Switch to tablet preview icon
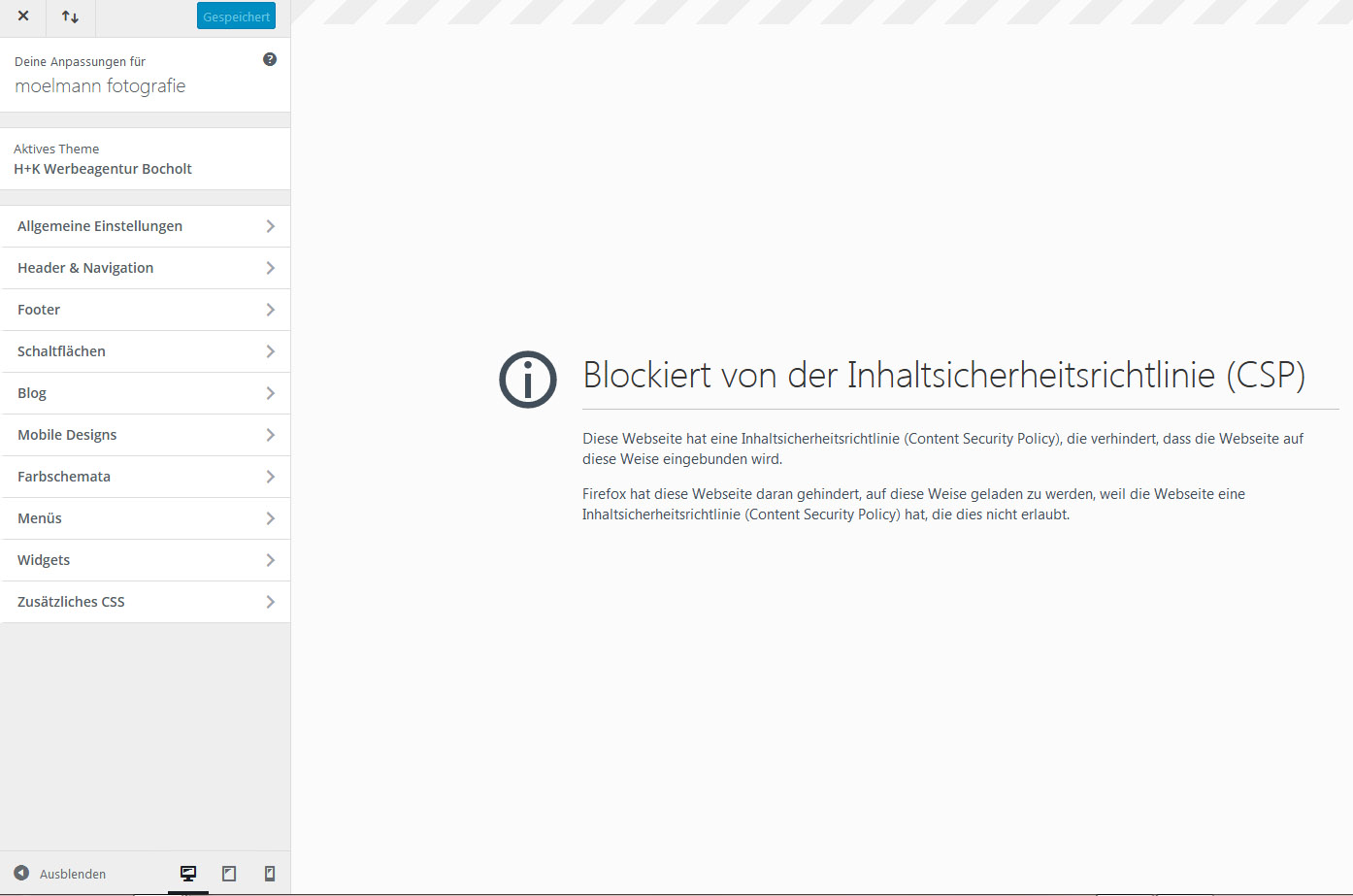The height and width of the screenshot is (896, 1353). coord(229,874)
